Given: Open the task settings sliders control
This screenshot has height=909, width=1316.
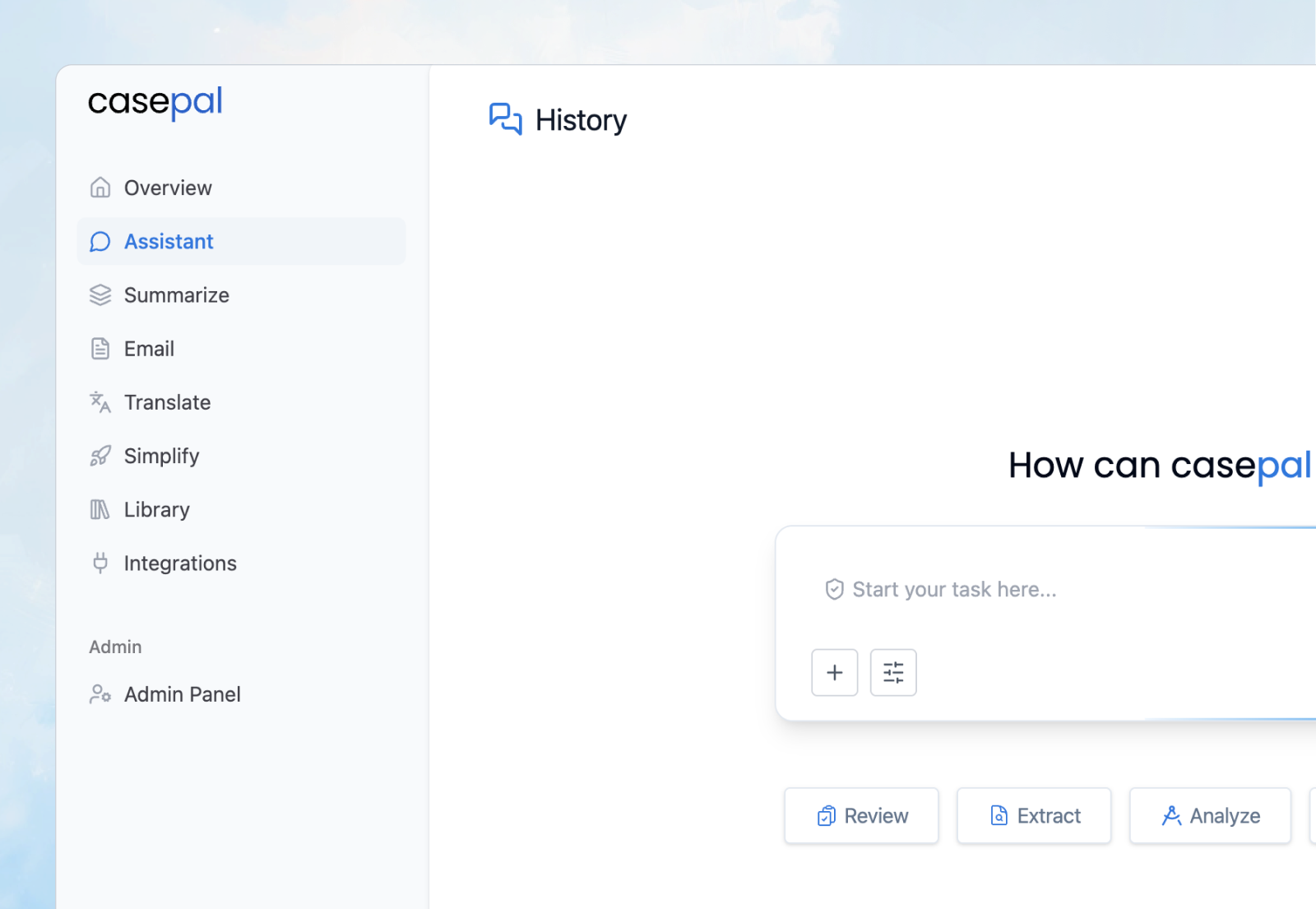Looking at the screenshot, I should coord(893,672).
